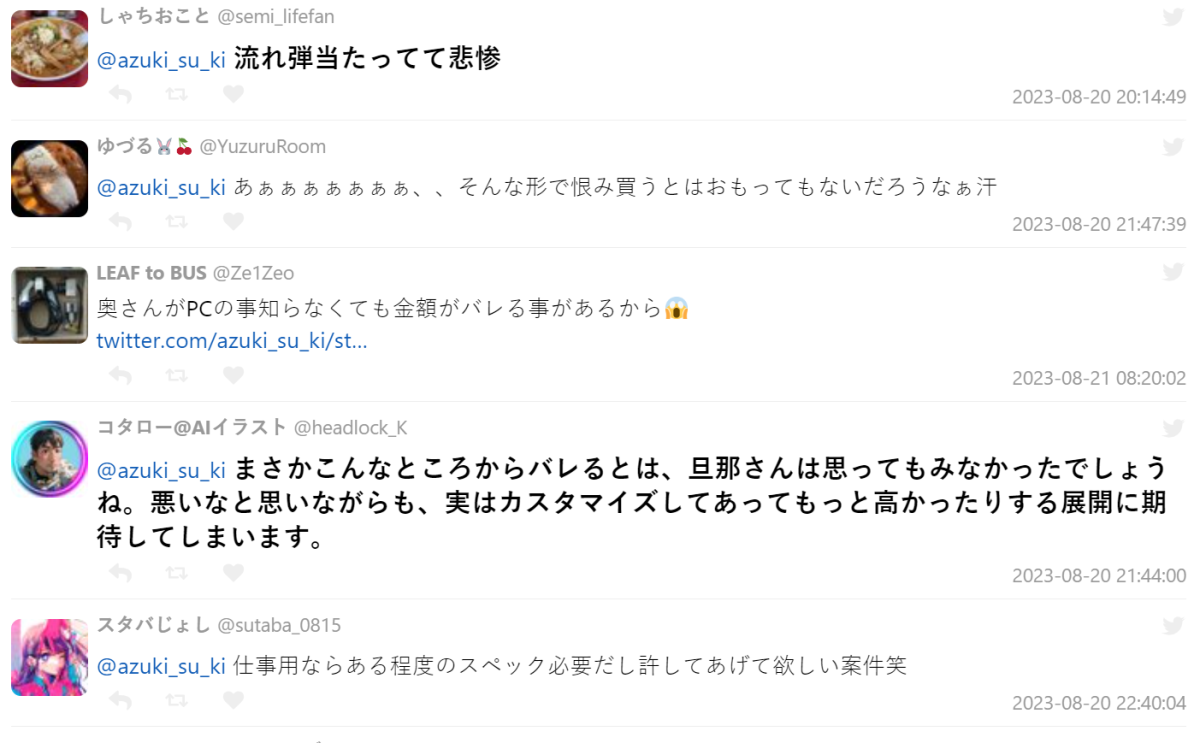The image size is (1200, 743).
Task: Open the @headlock_K profile handle
Action: pos(350,428)
